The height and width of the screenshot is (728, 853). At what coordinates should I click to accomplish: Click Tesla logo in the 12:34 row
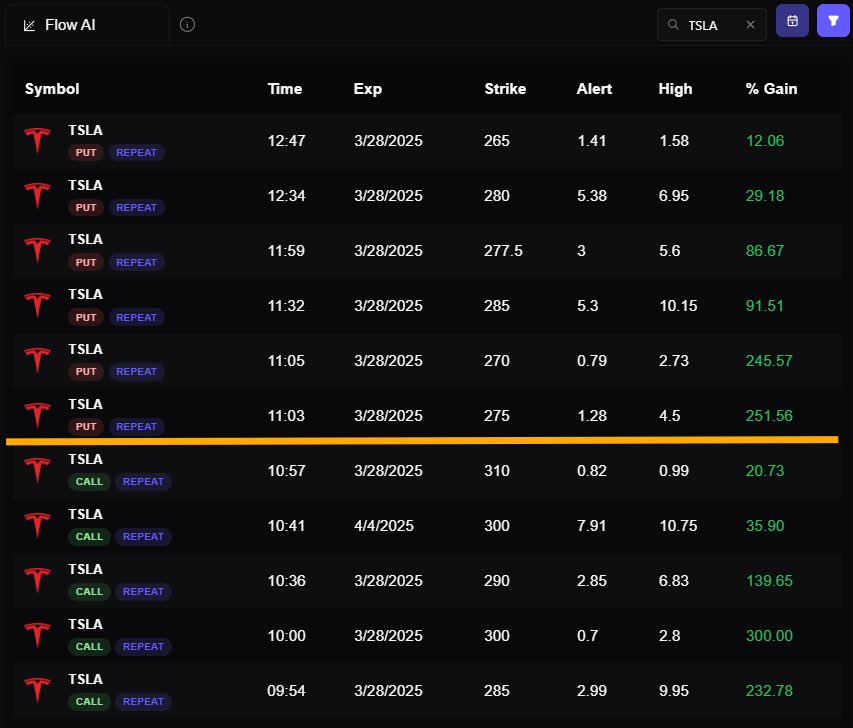click(38, 195)
